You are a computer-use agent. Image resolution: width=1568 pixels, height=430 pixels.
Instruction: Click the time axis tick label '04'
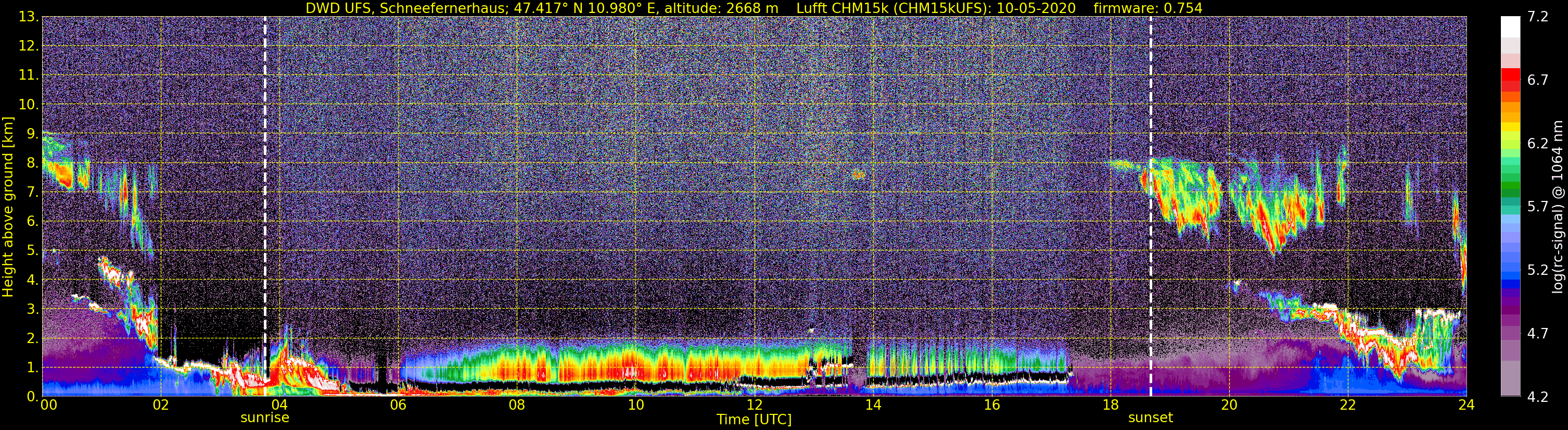(x=279, y=405)
